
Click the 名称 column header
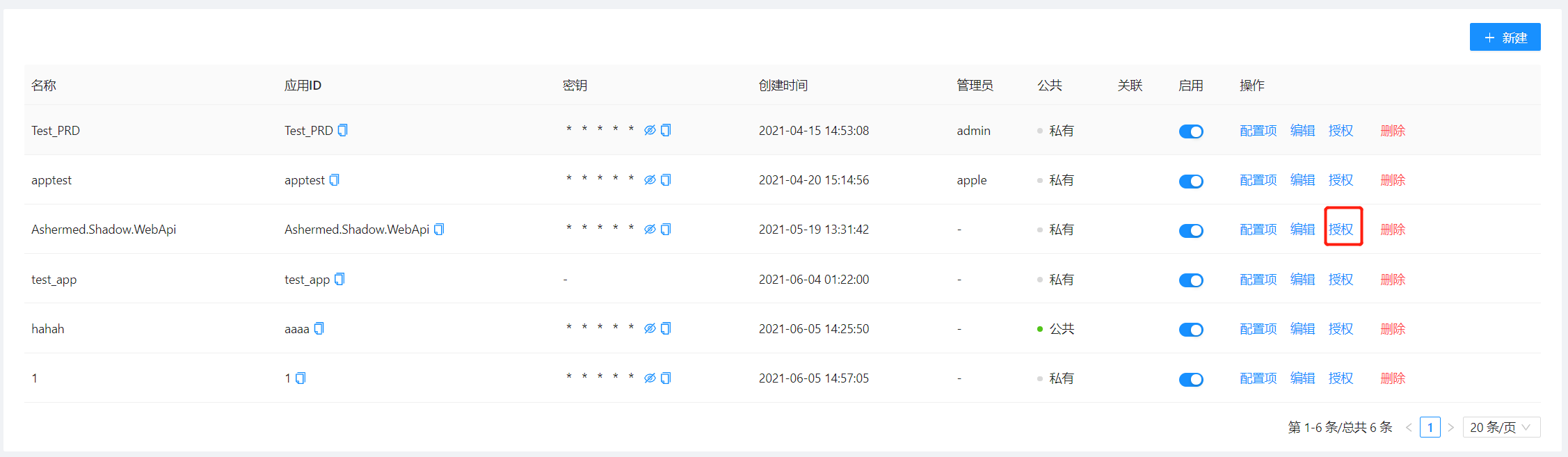pos(43,85)
